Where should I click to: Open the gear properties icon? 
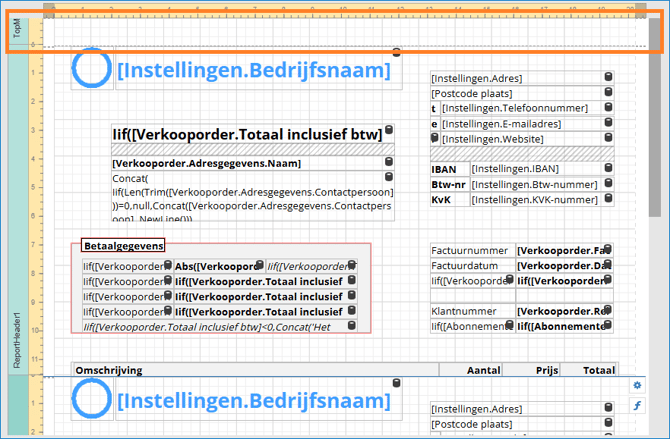click(637, 385)
